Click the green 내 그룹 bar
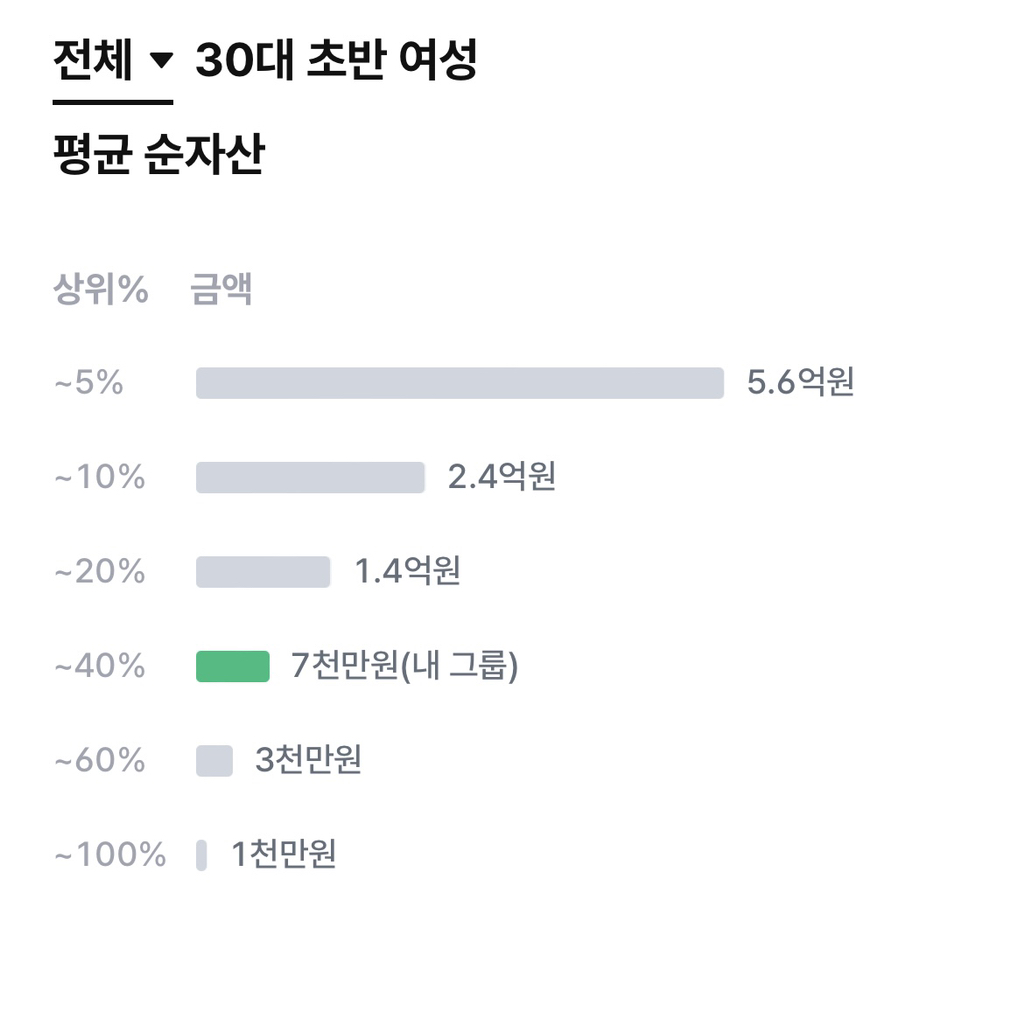This screenshot has width=1024, height=1018. tap(233, 666)
